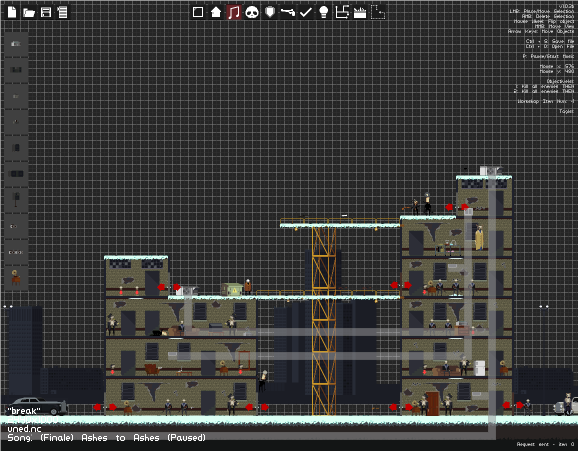Select the checkmark objectives tool
The height and width of the screenshot is (451, 578).
[x=306, y=13]
